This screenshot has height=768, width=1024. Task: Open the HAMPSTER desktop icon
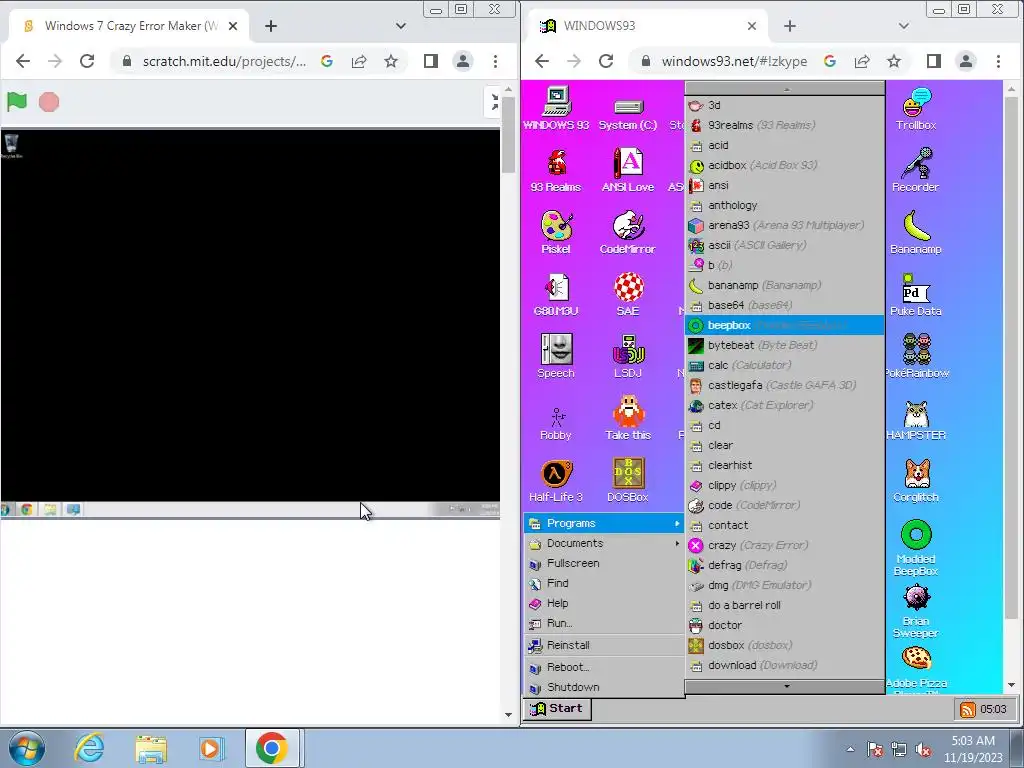point(916,419)
